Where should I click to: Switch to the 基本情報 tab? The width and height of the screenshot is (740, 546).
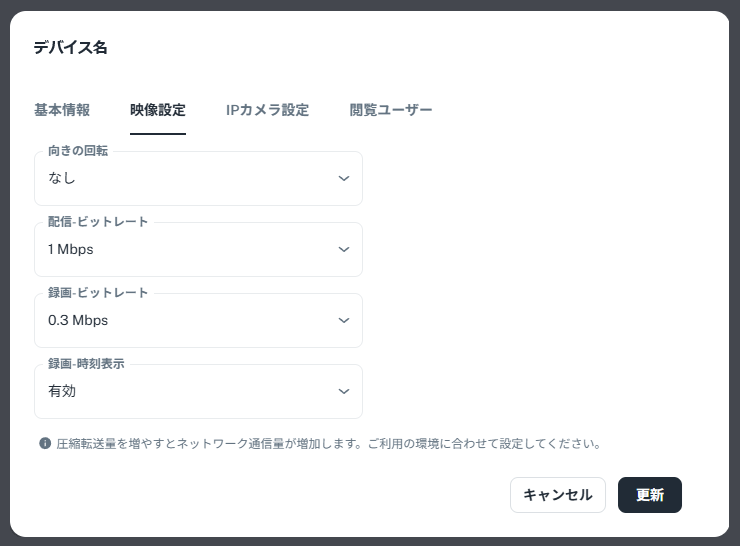click(62, 110)
